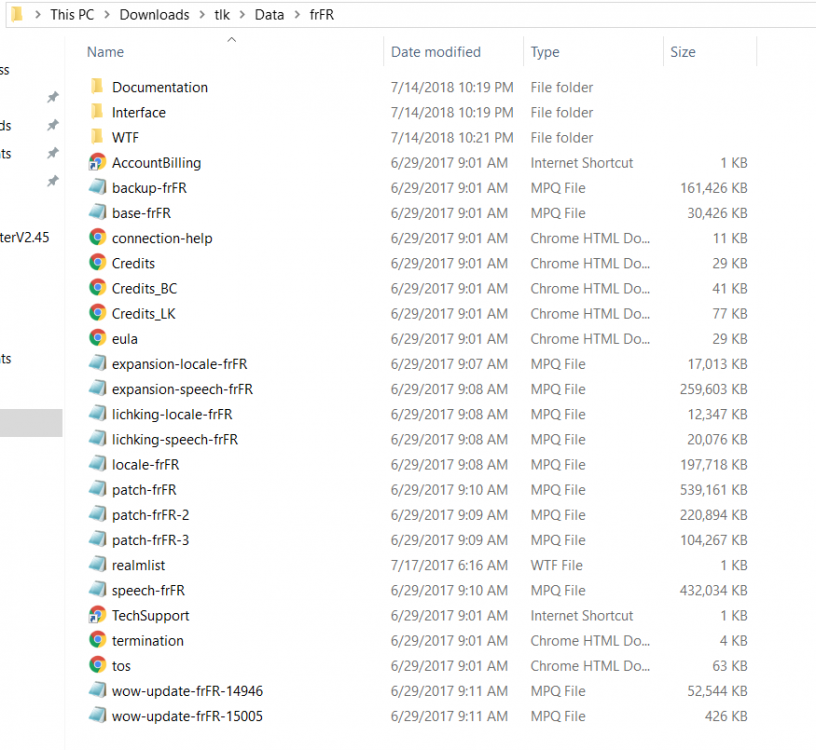The height and width of the screenshot is (750, 816).
Task: Expand the chevron after This PC
Action: click(107, 15)
